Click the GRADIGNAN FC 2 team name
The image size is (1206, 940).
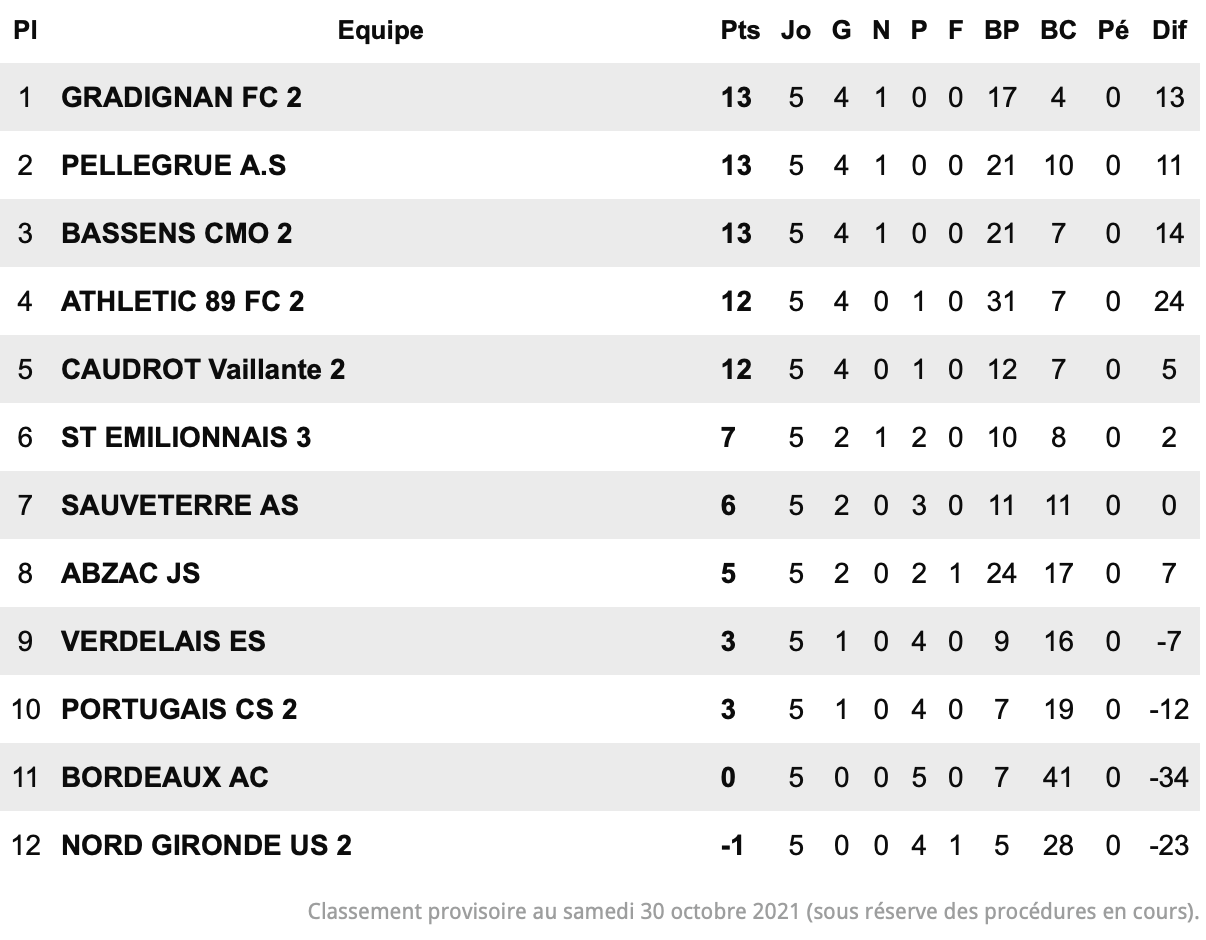tap(181, 97)
